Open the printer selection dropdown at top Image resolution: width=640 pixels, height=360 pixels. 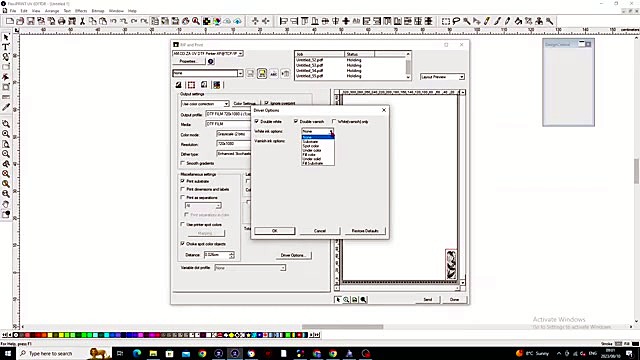(x=241, y=53)
